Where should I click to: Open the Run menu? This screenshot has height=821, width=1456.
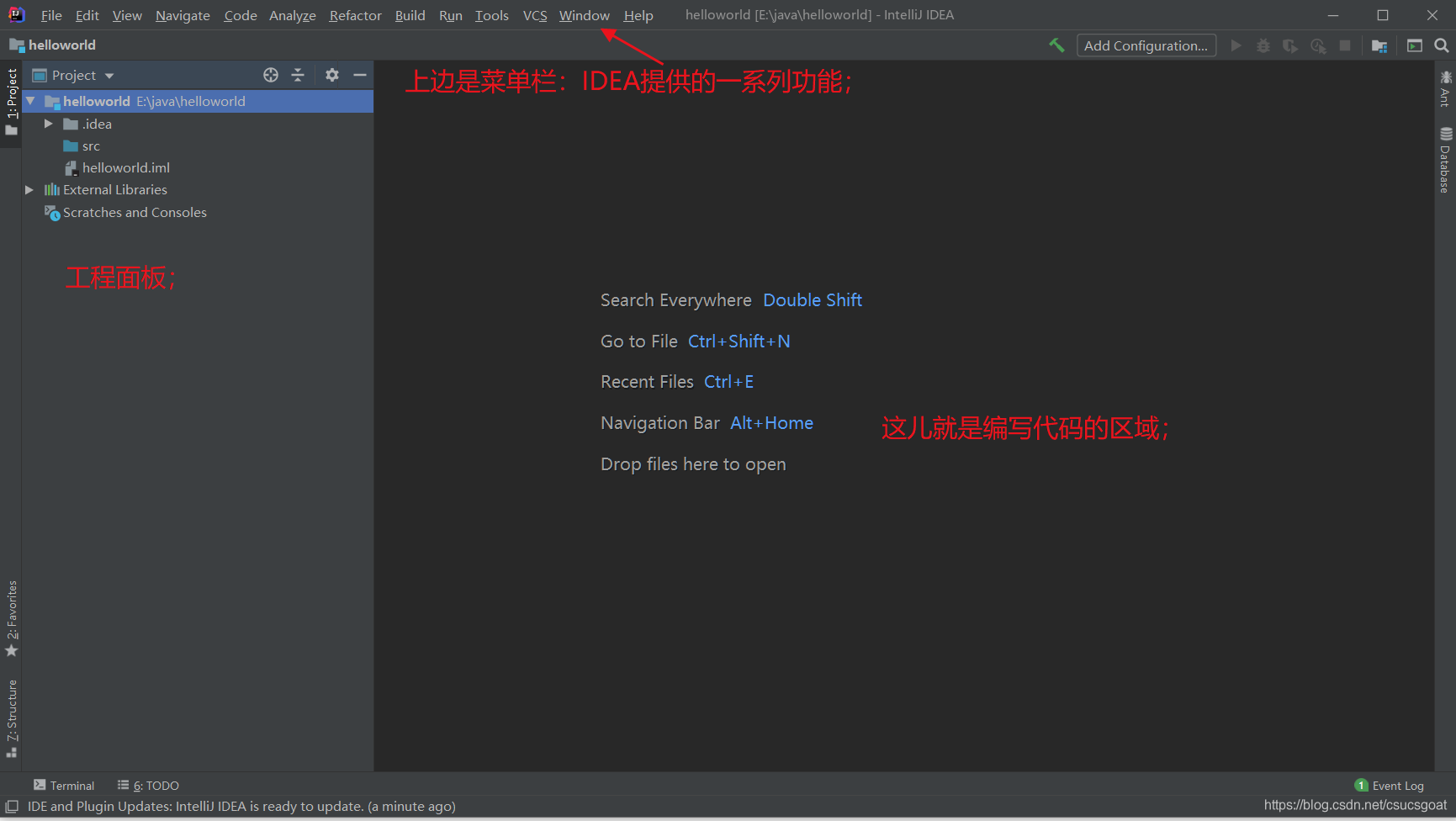pyautogui.click(x=451, y=15)
